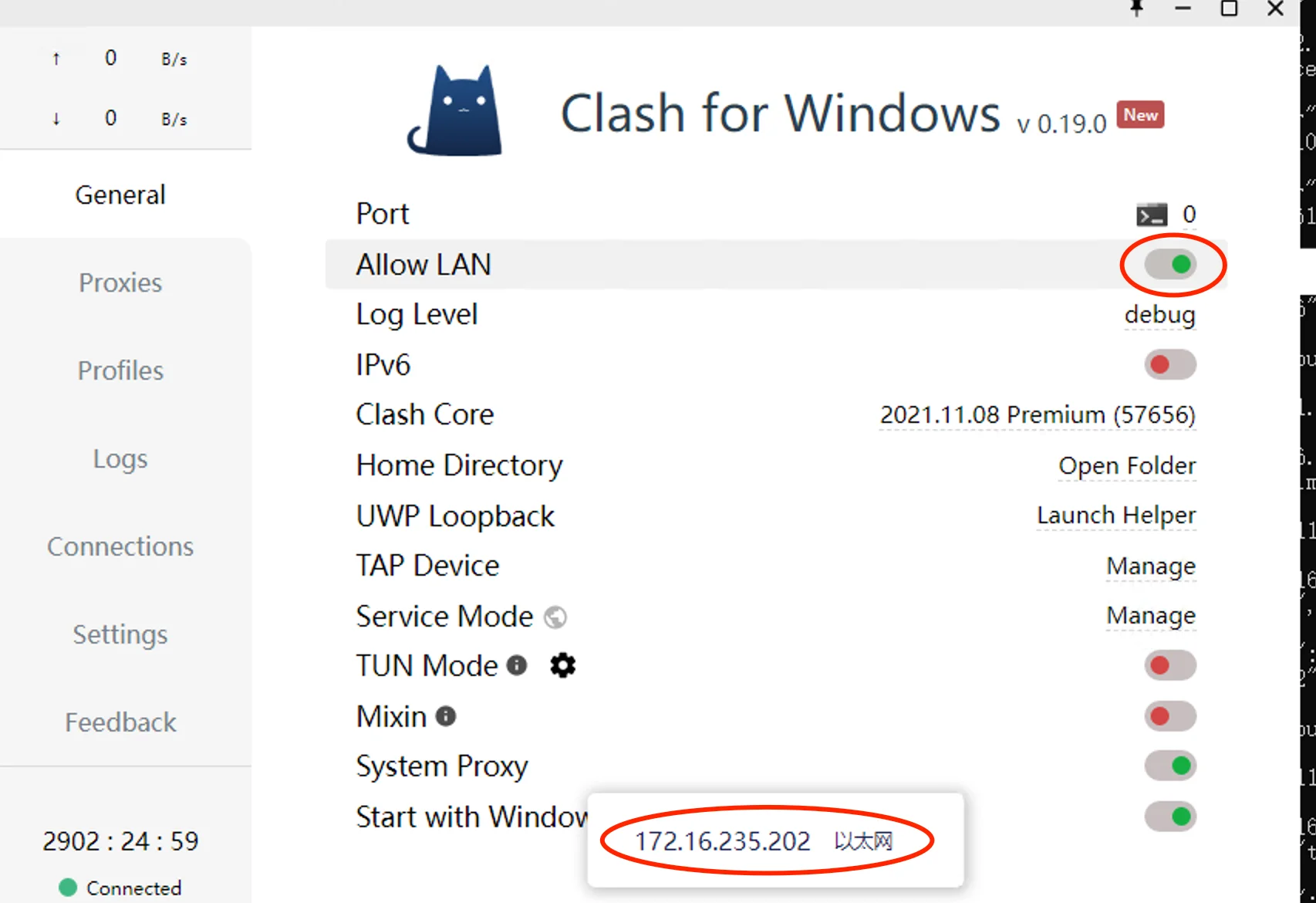Change the debug Log Level value
This screenshot has width=1316, height=903.
click(x=1159, y=315)
